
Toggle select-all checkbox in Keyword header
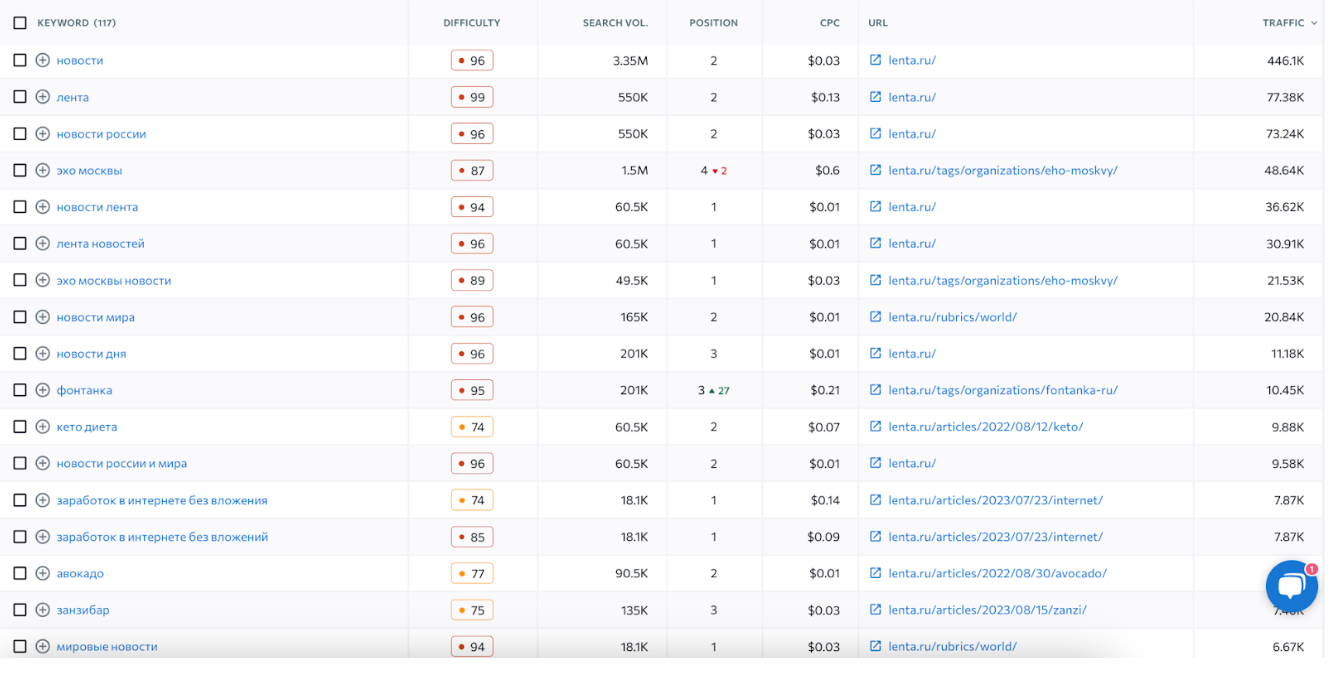20,23
